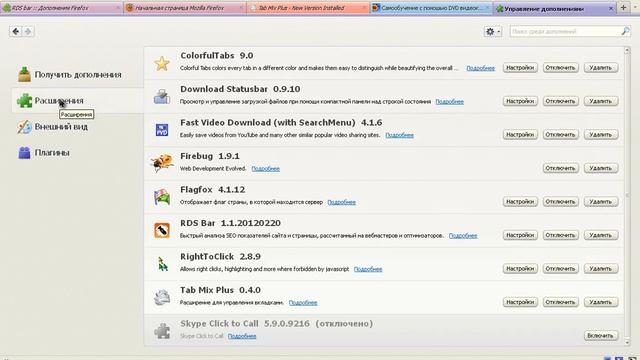Disable RightToClick extension
Viewport: 640px width, 360px height.
coord(560,268)
